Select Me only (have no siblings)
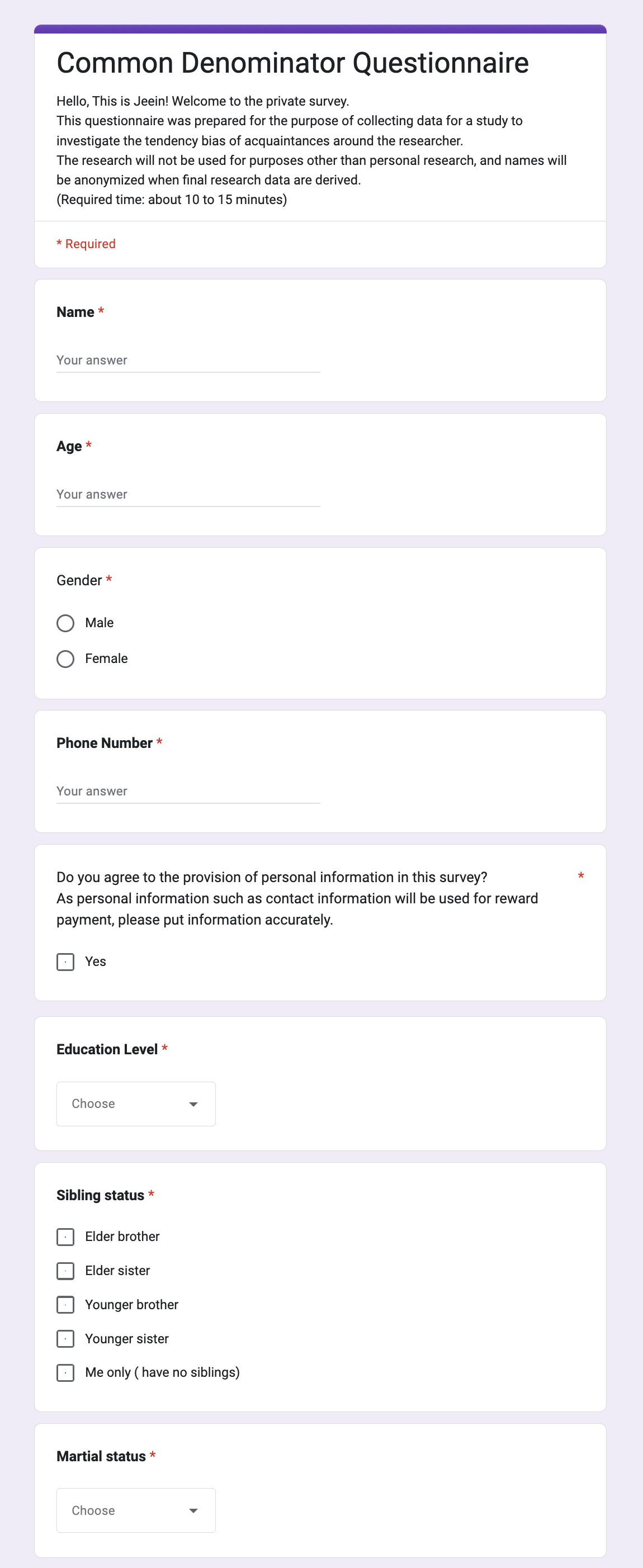Viewport: 643px width, 1568px height. tap(65, 1372)
